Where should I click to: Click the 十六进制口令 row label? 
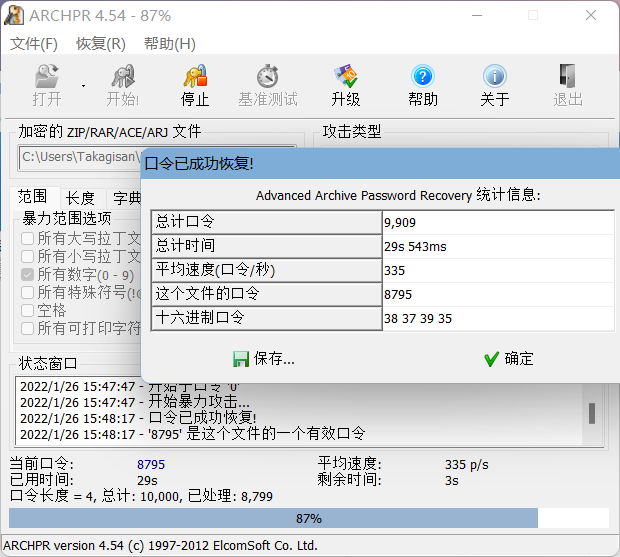tap(267, 318)
